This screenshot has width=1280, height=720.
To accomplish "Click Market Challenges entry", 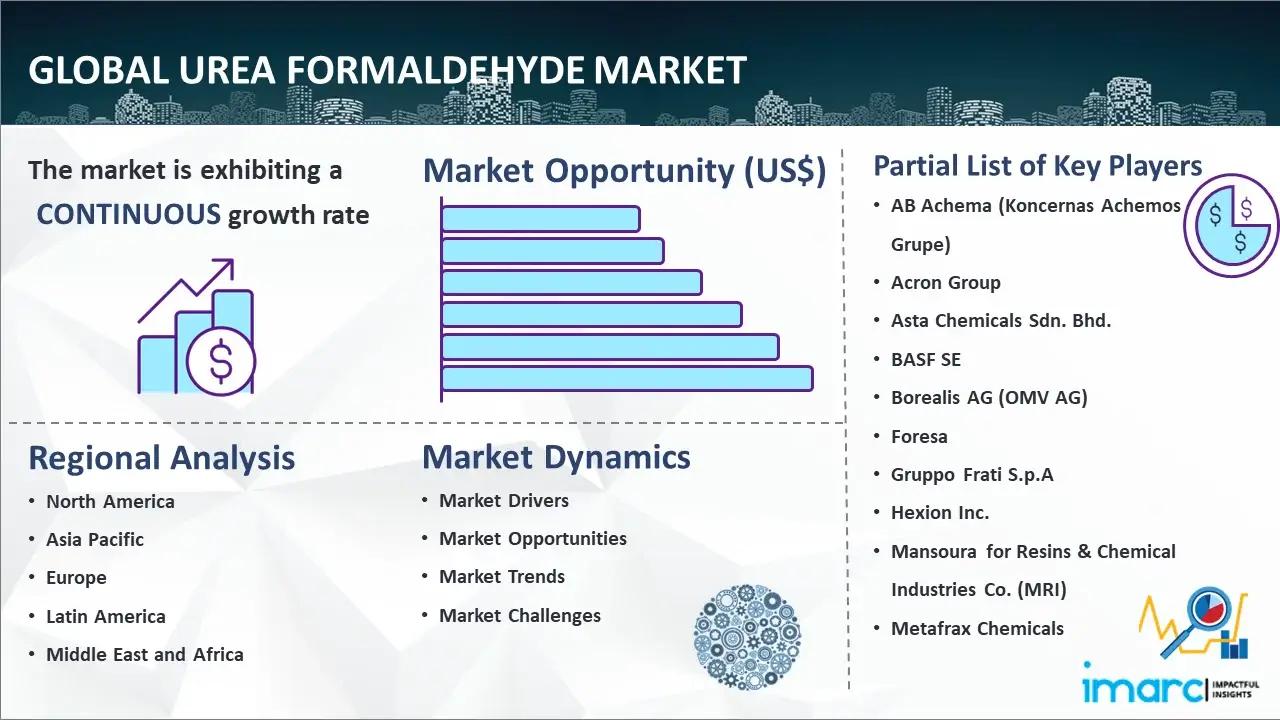I will pos(520,616).
